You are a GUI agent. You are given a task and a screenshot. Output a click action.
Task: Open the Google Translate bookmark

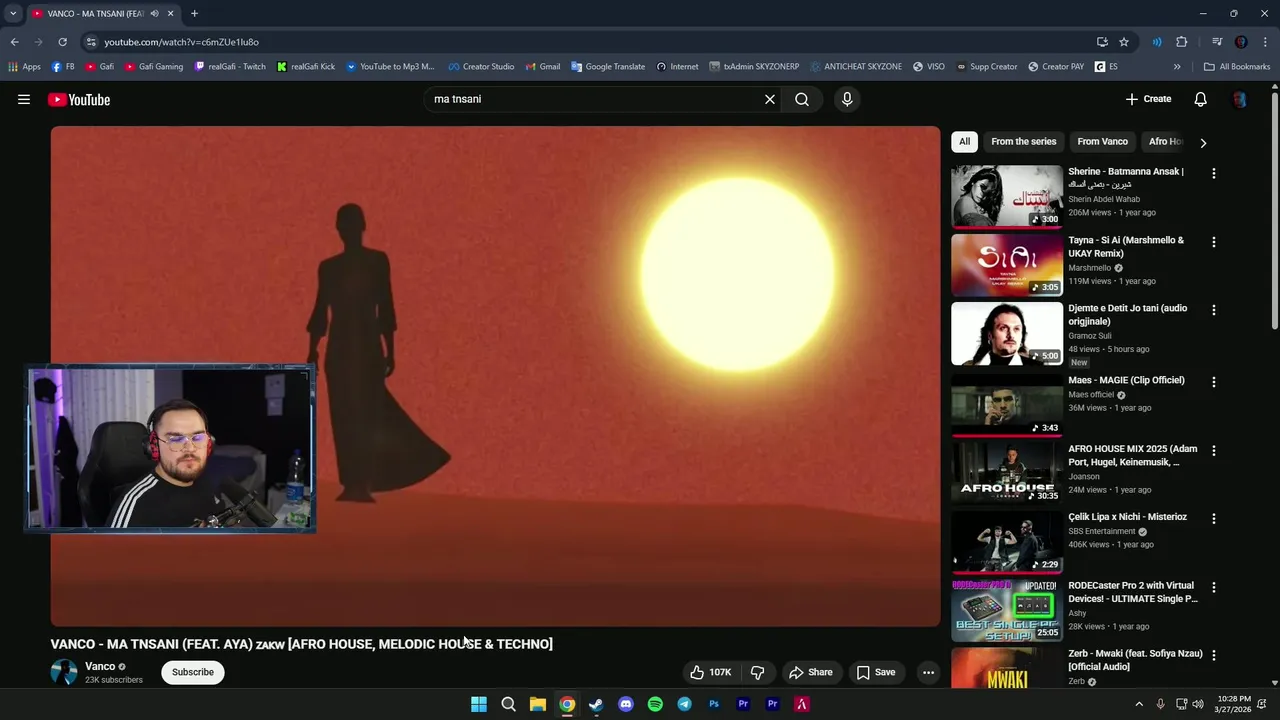pos(608,67)
